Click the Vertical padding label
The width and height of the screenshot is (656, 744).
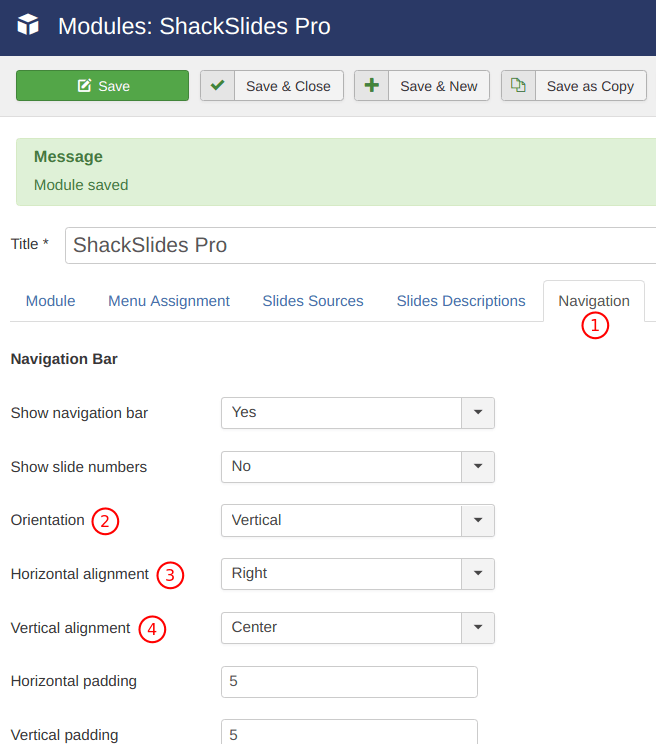tap(65, 735)
